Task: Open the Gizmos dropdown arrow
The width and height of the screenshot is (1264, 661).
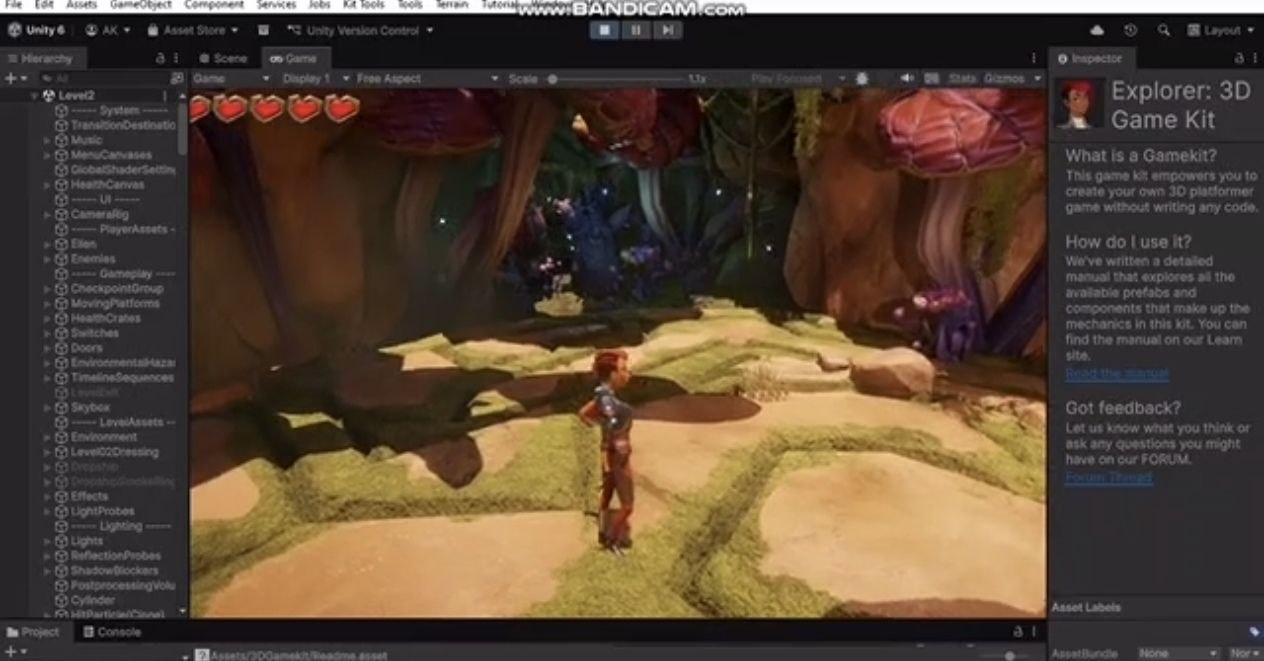Action: 1037,78
